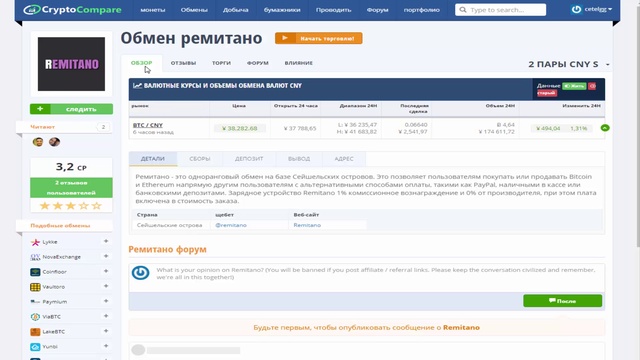Click the chart icon in rates header
This screenshot has width=640, height=360.
138,86
